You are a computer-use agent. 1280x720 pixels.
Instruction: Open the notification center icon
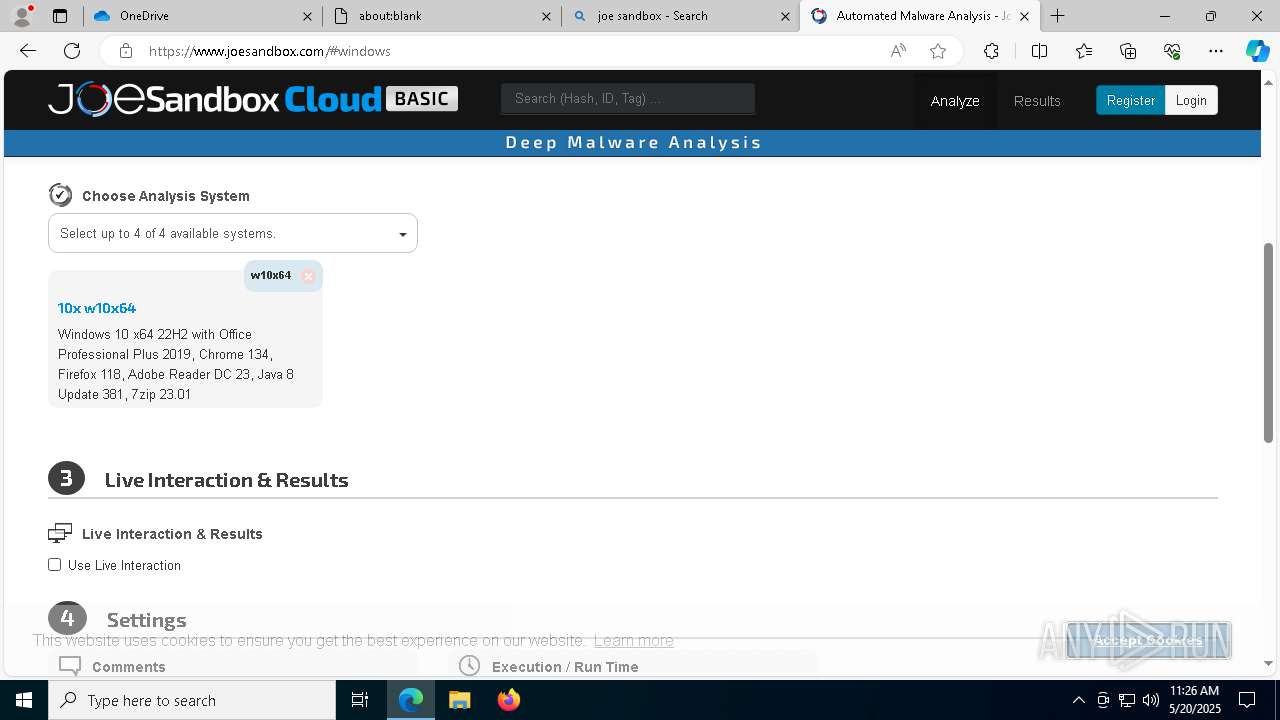1247,700
